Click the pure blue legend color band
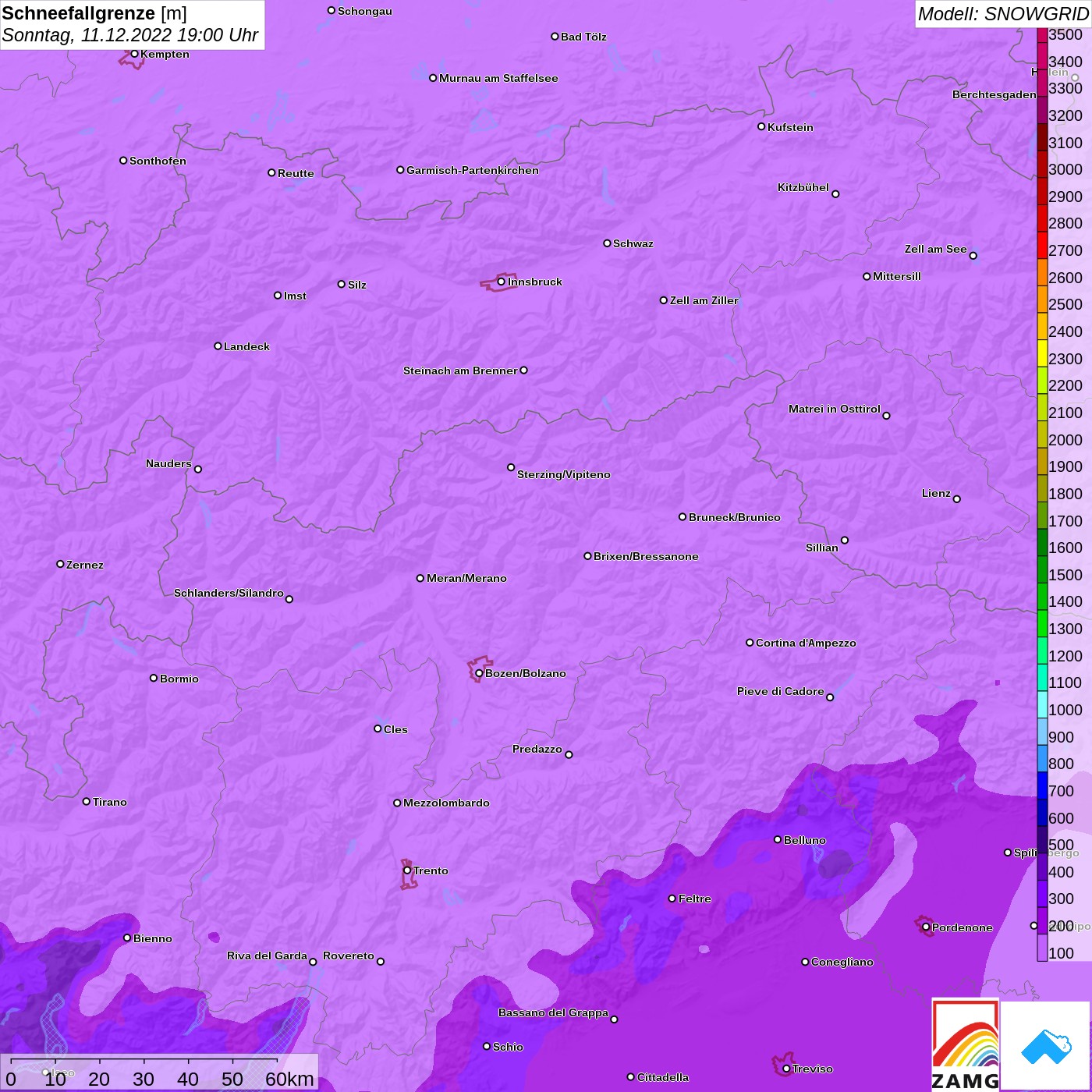 point(1042,785)
